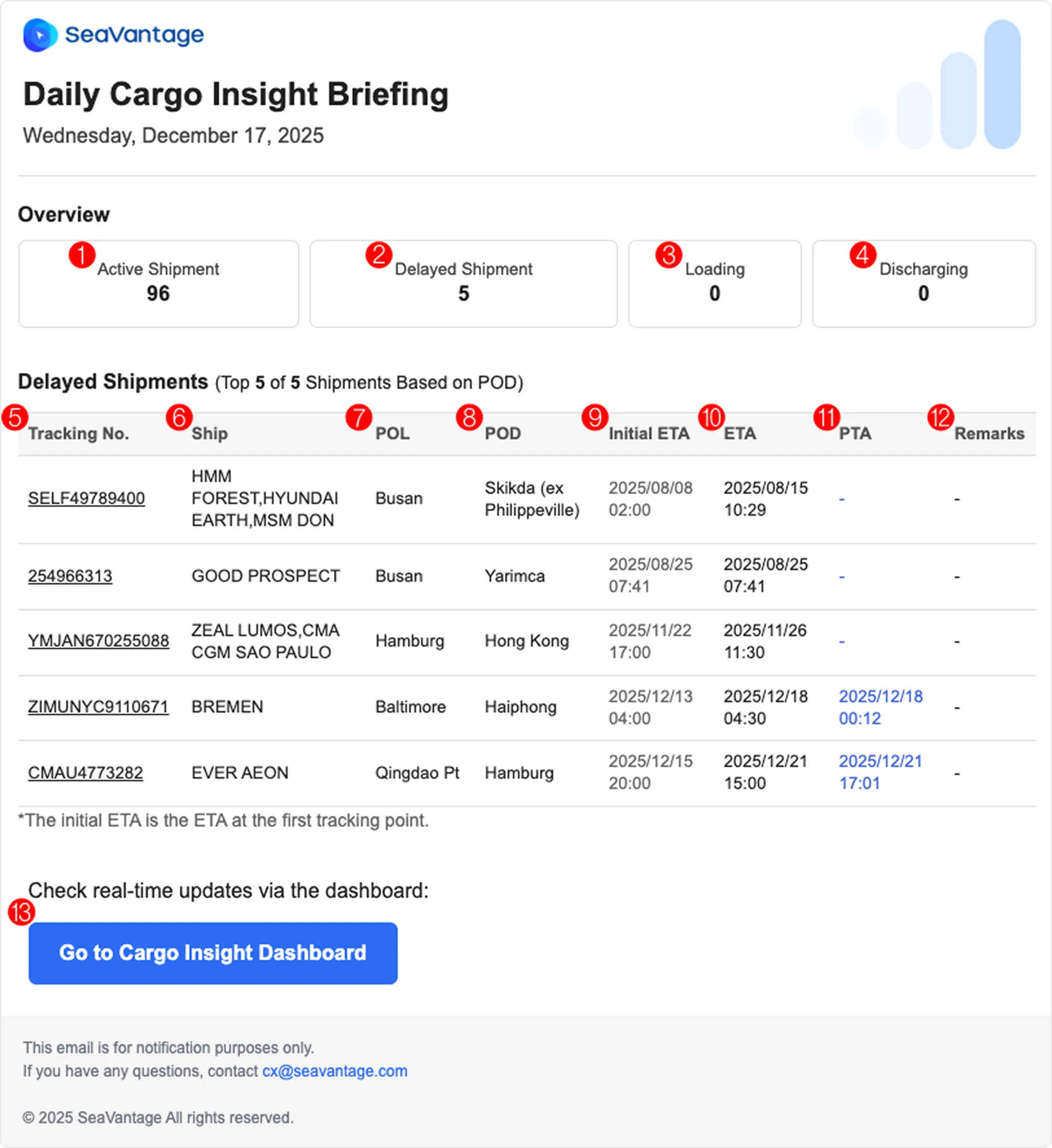1052x1148 pixels.
Task: Click red marker 13 above dashboard button
Action: (22, 913)
